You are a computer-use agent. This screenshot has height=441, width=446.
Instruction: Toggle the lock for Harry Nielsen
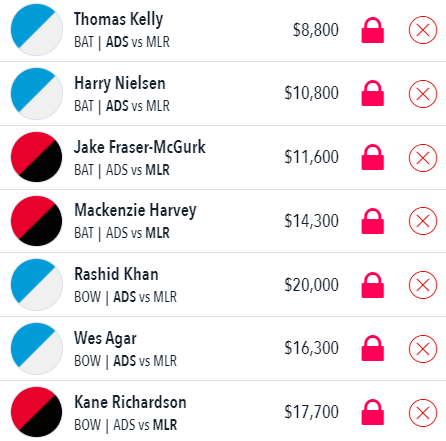pyautogui.click(x=373, y=93)
